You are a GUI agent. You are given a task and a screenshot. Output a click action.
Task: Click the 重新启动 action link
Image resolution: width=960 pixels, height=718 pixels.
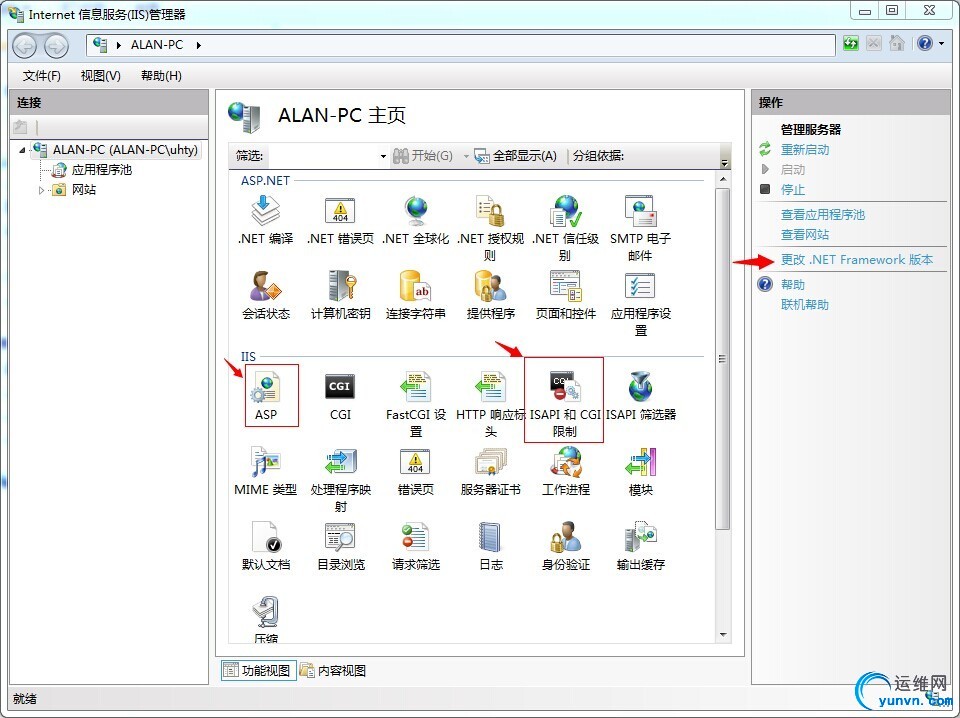click(804, 149)
